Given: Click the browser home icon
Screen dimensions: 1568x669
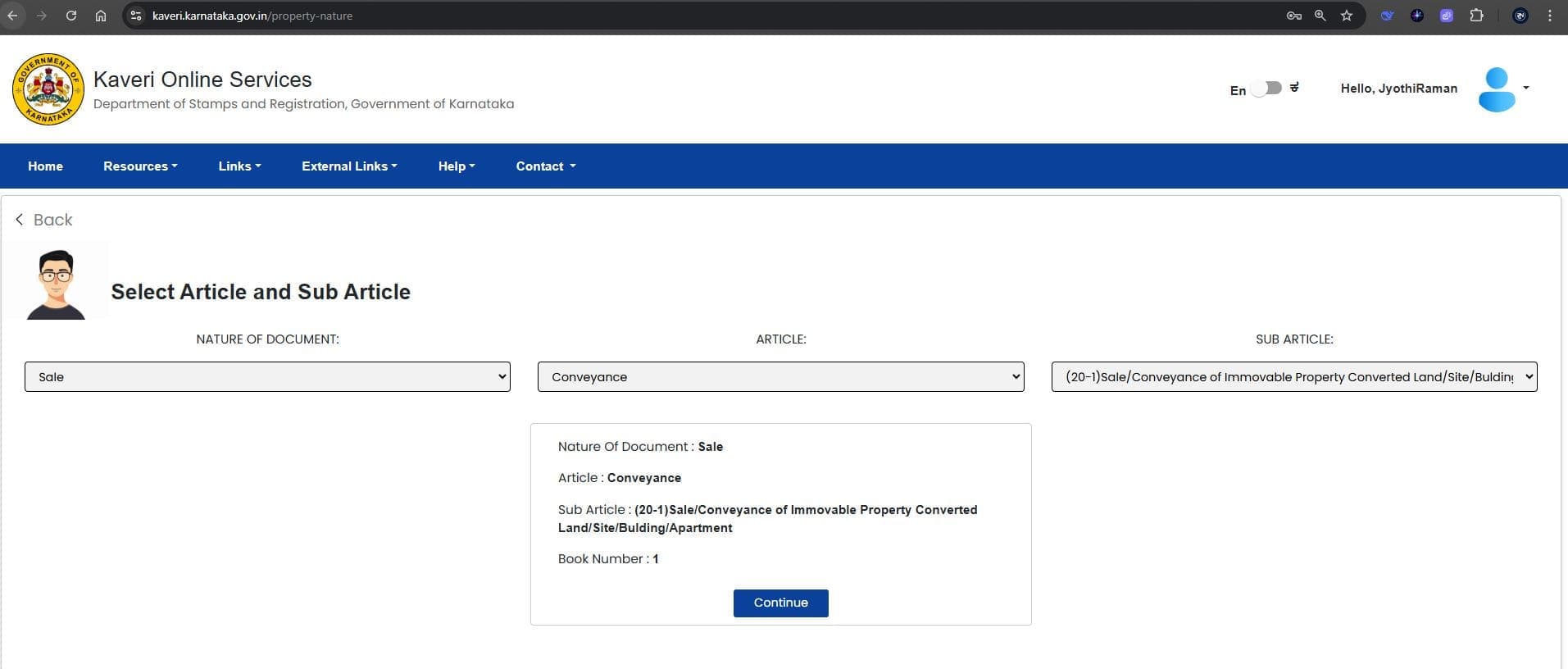Looking at the screenshot, I should [101, 16].
